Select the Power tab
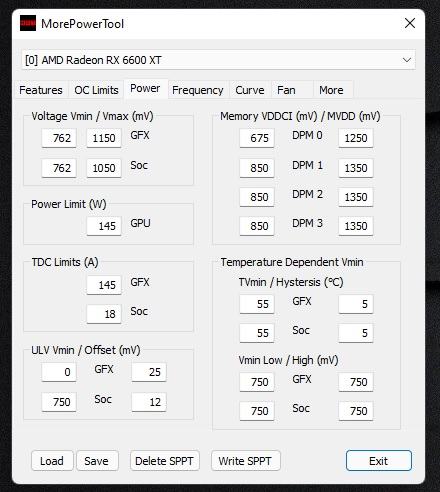The height and width of the screenshot is (492, 440). 145,89
